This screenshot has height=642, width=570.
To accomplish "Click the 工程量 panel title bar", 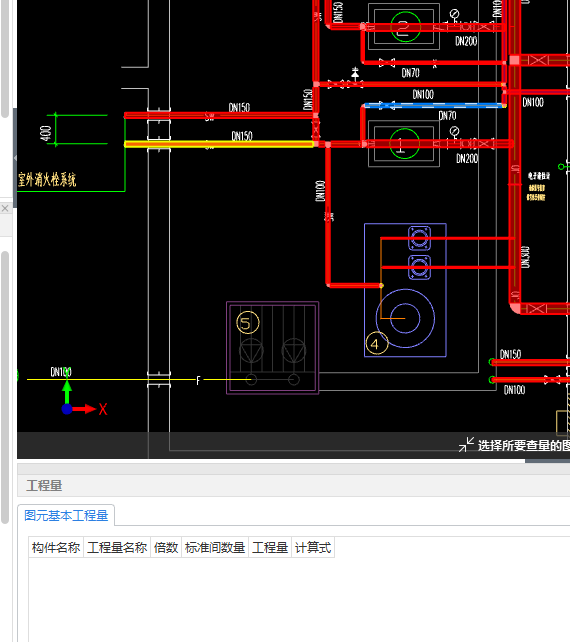I will [x=294, y=486].
